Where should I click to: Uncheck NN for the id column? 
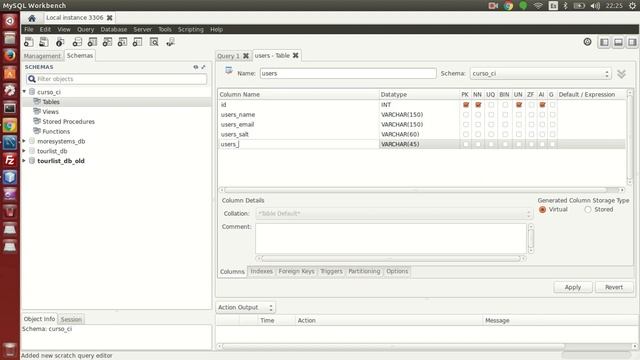478,105
